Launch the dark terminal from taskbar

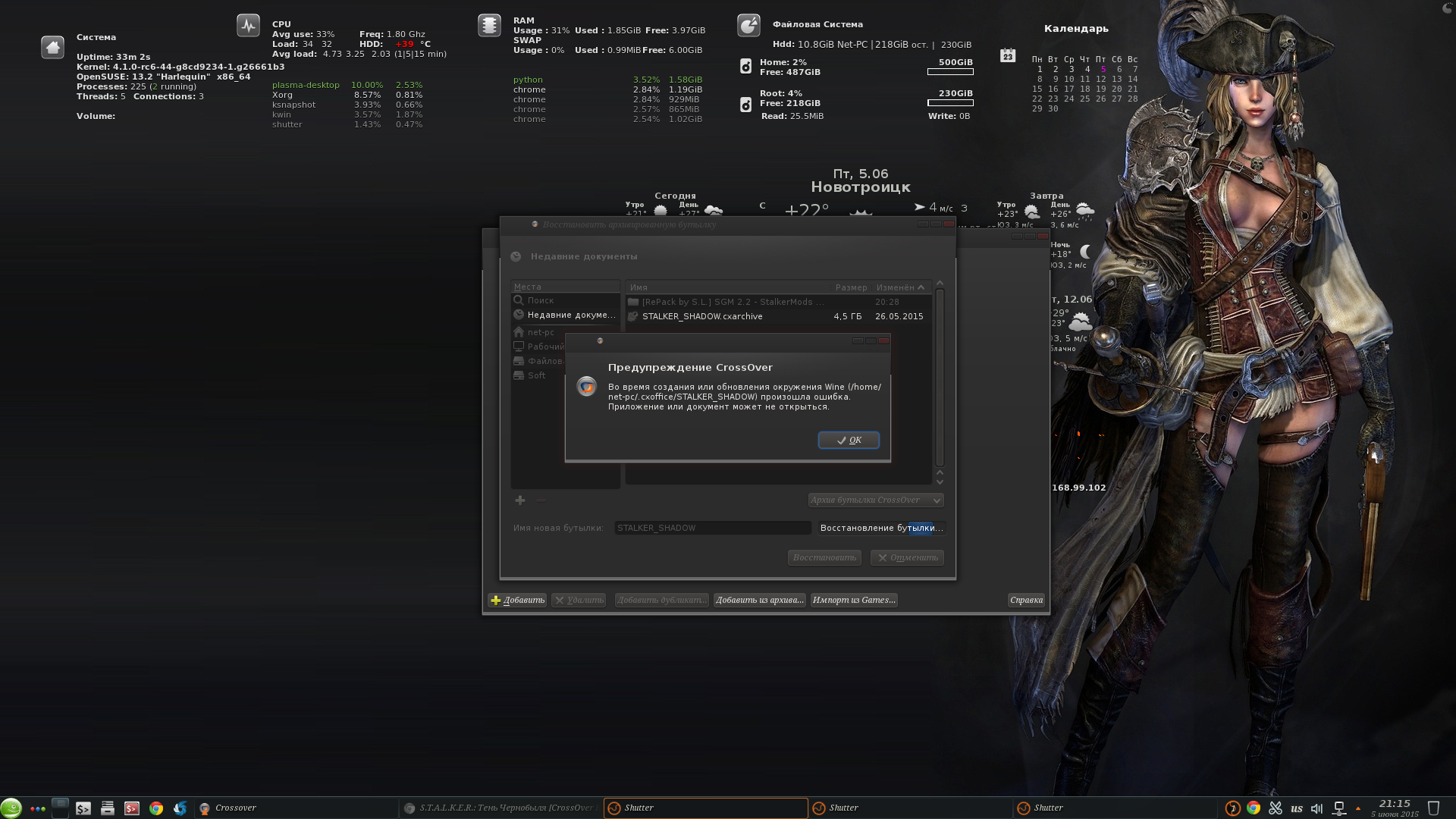tap(83, 808)
